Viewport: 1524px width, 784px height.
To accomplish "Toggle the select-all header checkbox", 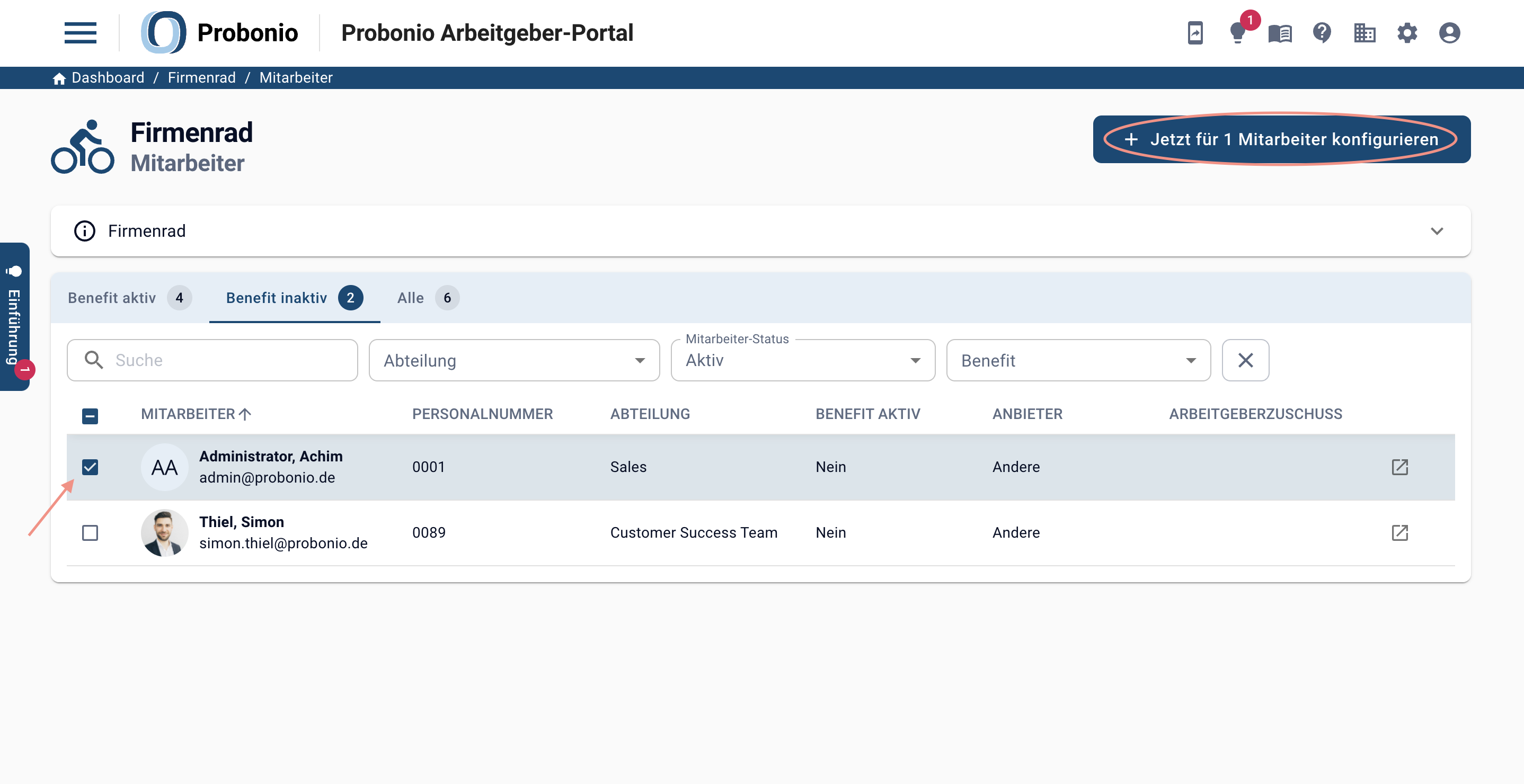I will point(90,416).
